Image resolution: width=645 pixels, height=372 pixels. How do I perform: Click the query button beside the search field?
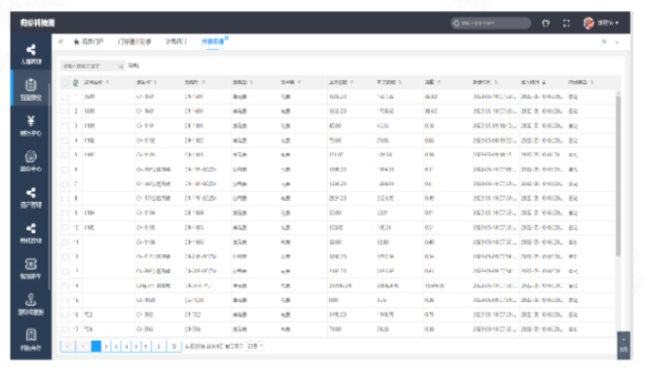[x=134, y=66]
